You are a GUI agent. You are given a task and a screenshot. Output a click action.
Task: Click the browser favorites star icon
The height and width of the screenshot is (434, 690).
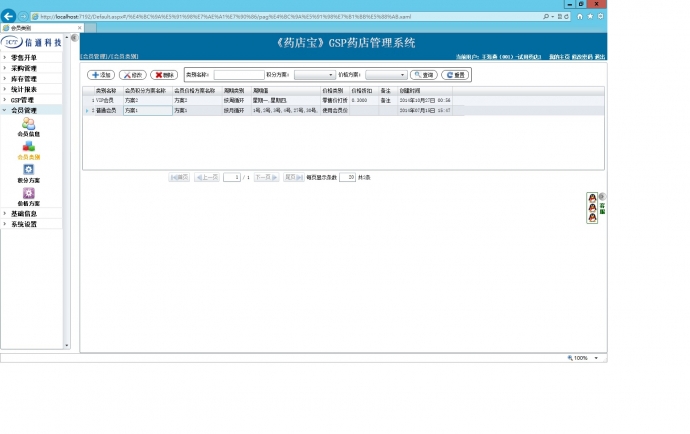click(x=590, y=16)
